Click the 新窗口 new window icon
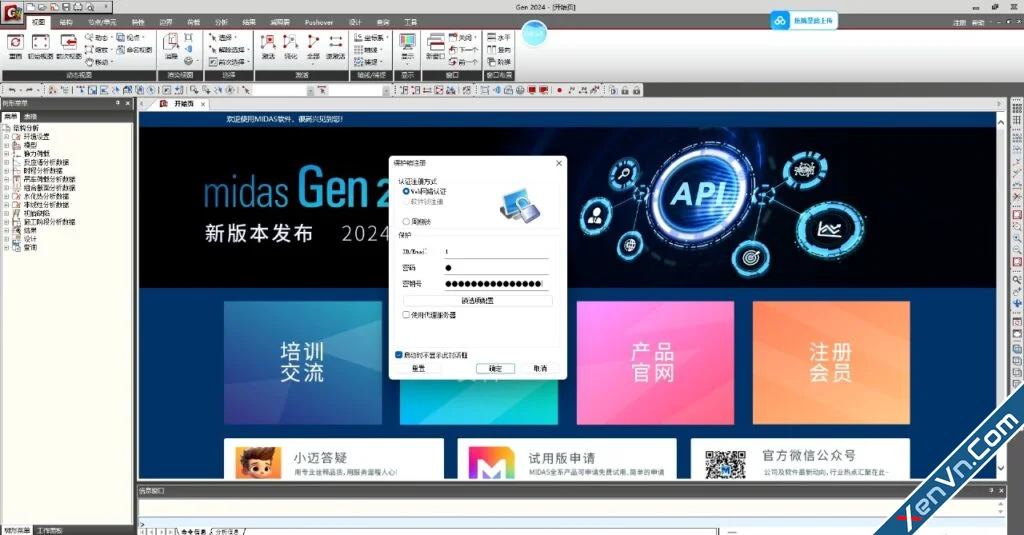1024x535 pixels. pyautogui.click(x=436, y=43)
